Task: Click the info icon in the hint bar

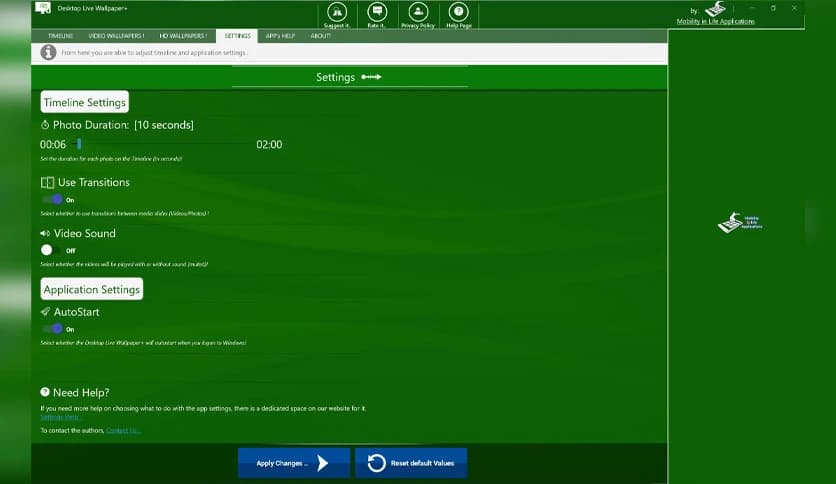Action: pyautogui.click(x=48, y=52)
